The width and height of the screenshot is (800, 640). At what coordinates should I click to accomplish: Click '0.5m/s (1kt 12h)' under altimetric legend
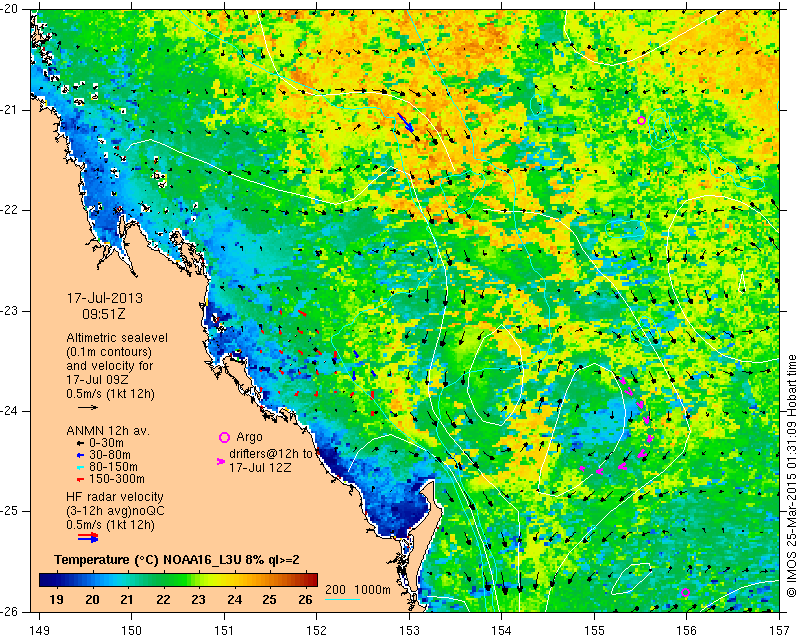110,394
